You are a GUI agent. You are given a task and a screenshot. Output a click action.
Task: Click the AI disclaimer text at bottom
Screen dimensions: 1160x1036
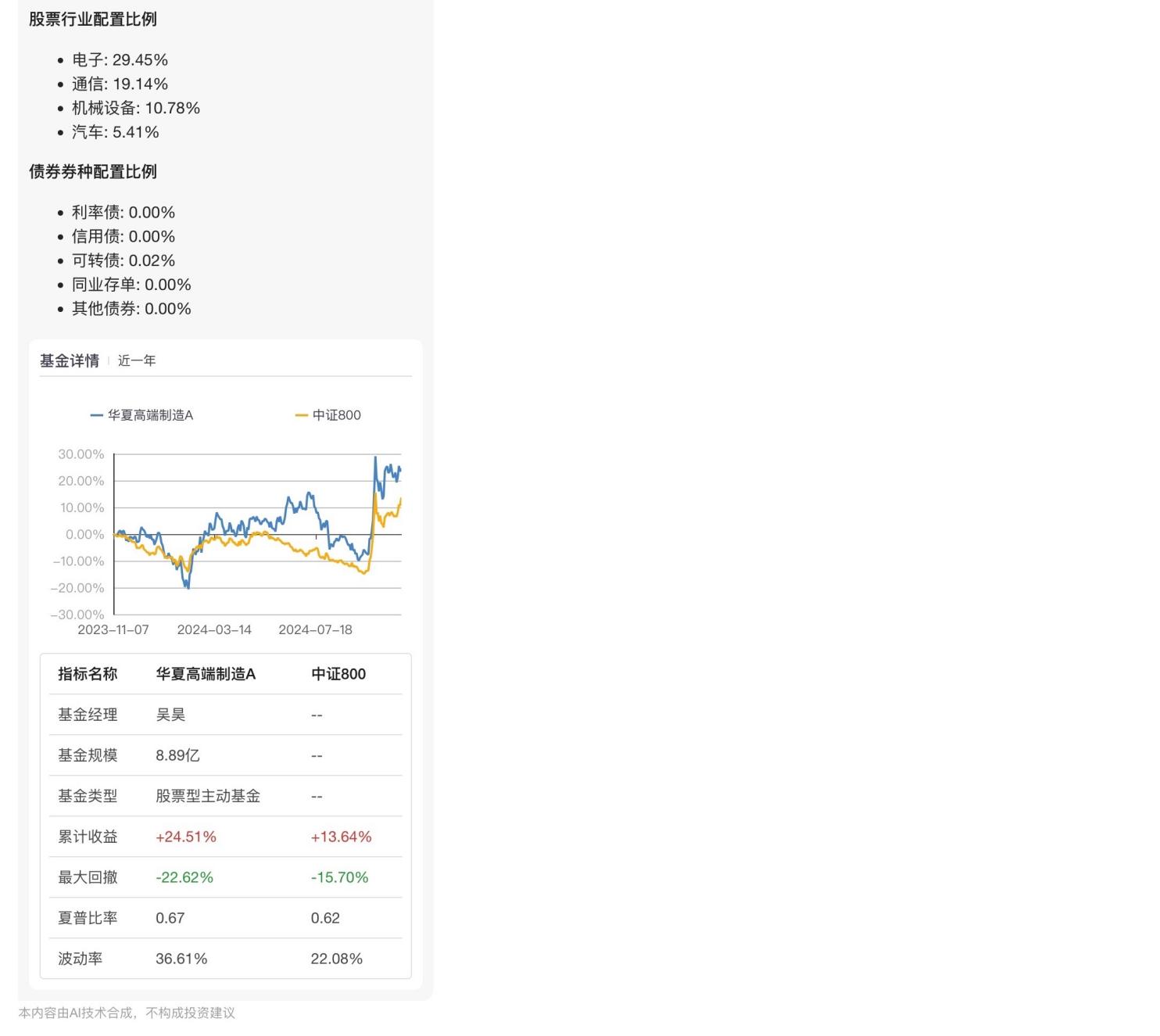pyautogui.click(x=127, y=1013)
